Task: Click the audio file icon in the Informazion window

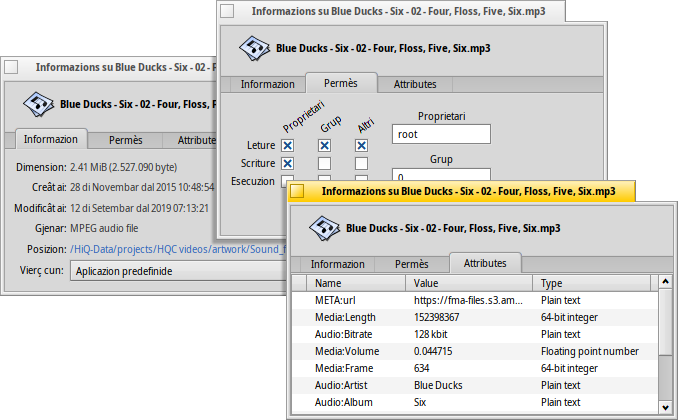Action: (38, 103)
